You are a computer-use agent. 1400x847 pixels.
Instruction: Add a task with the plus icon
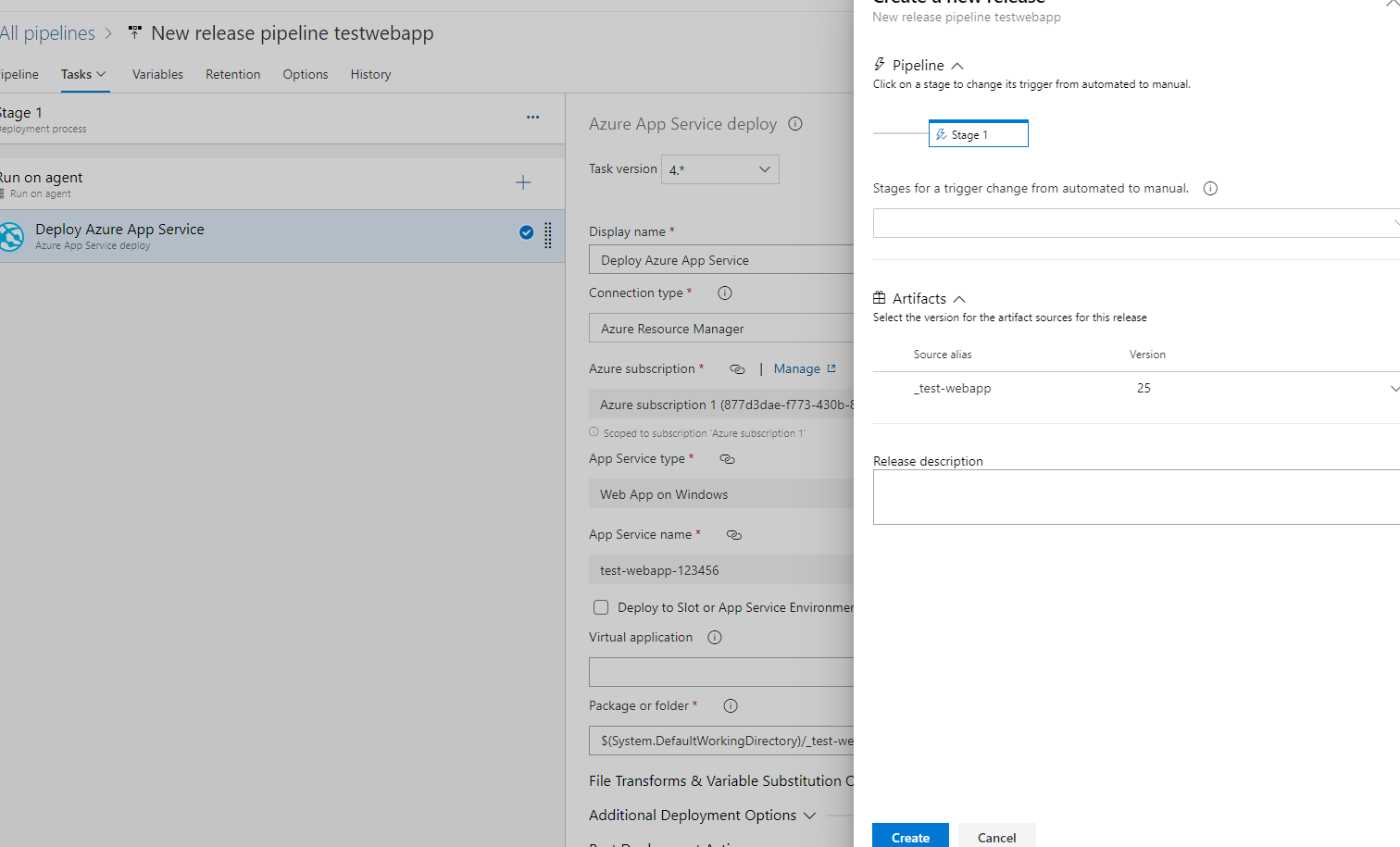pyautogui.click(x=523, y=183)
